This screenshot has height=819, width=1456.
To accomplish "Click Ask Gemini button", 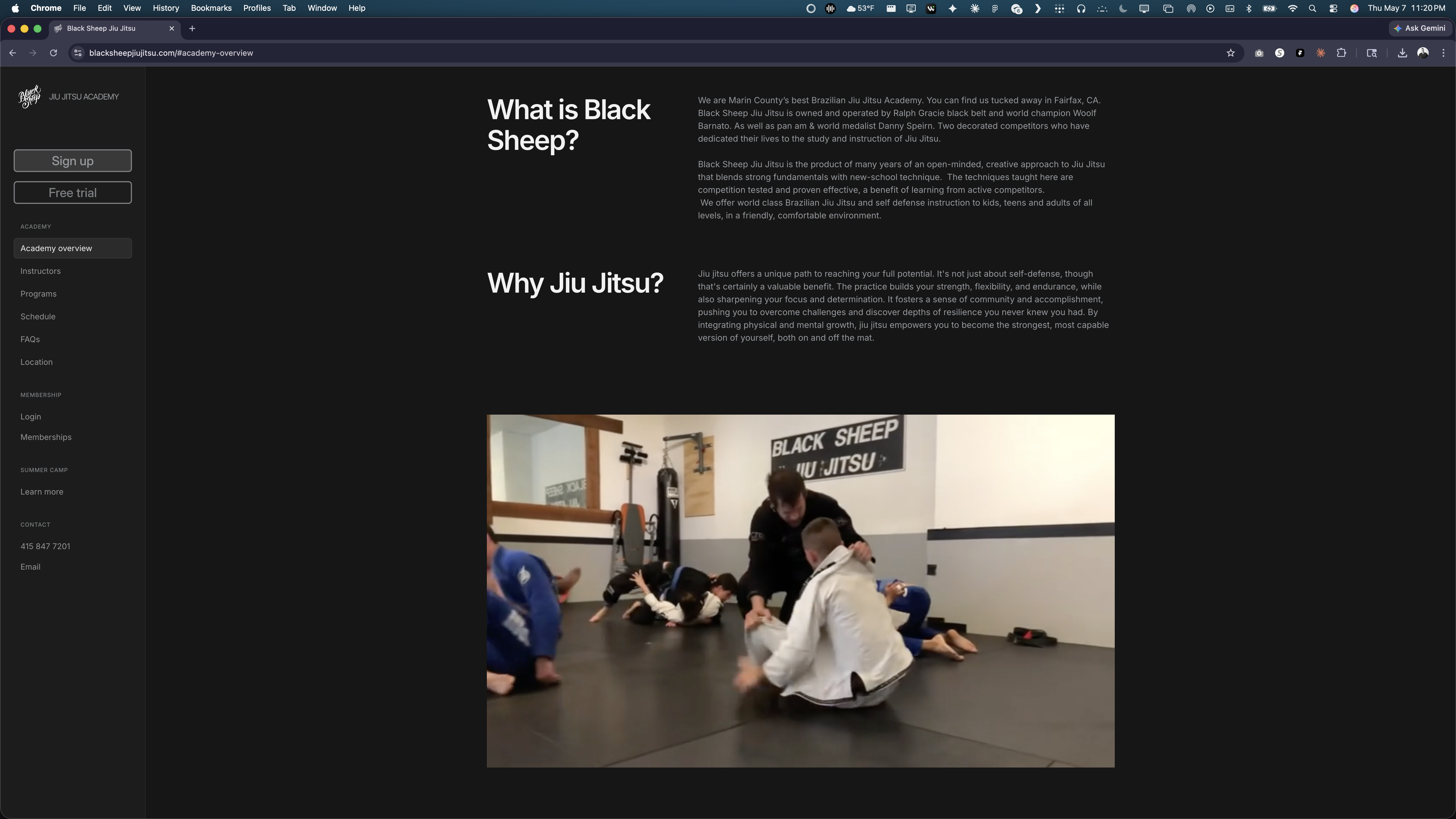I will (1420, 28).
